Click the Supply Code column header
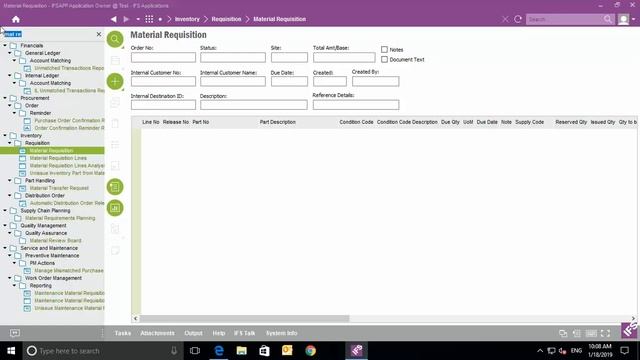 click(x=529, y=122)
